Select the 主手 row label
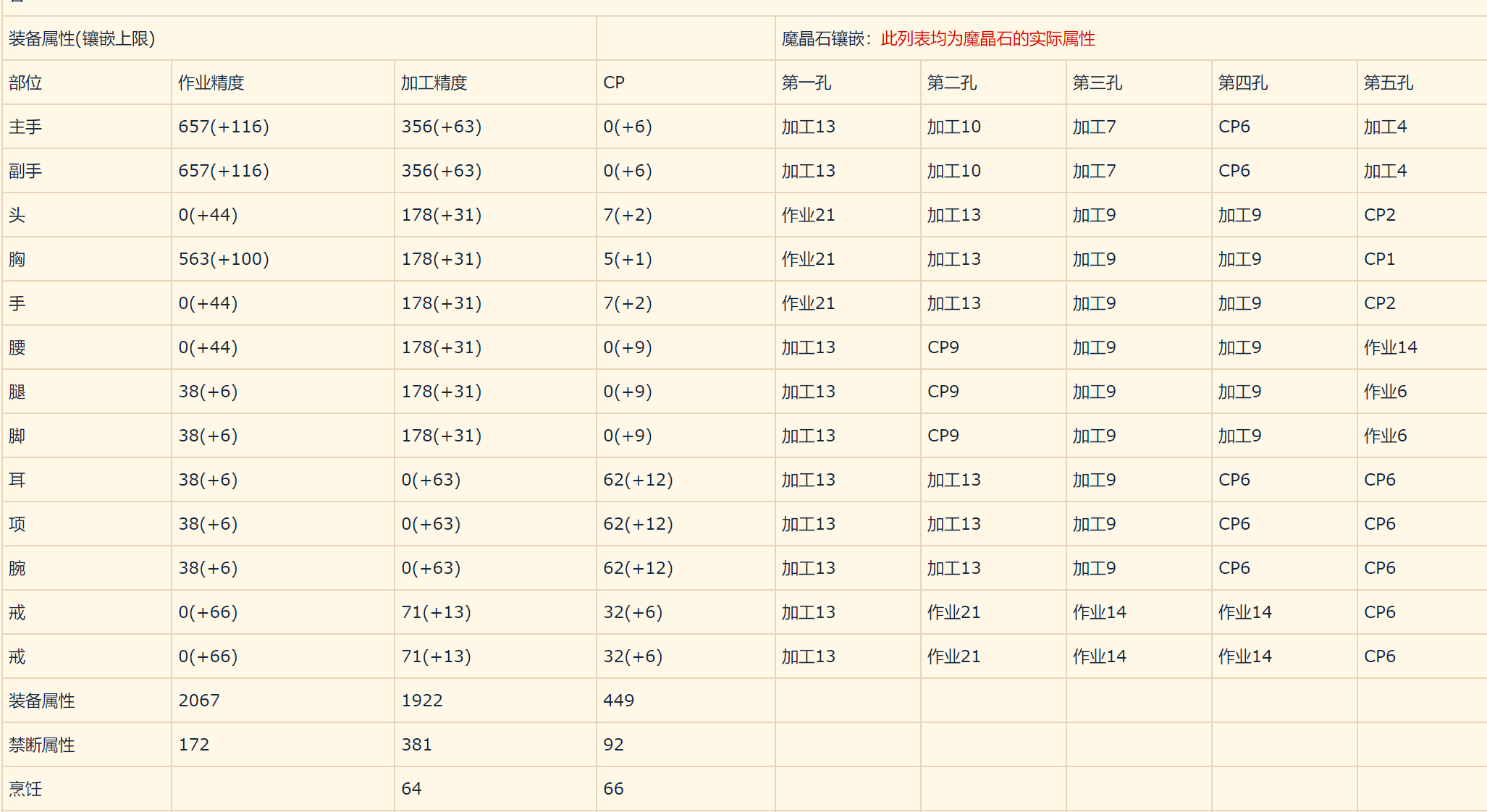The image size is (1487, 812). [25, 127]
